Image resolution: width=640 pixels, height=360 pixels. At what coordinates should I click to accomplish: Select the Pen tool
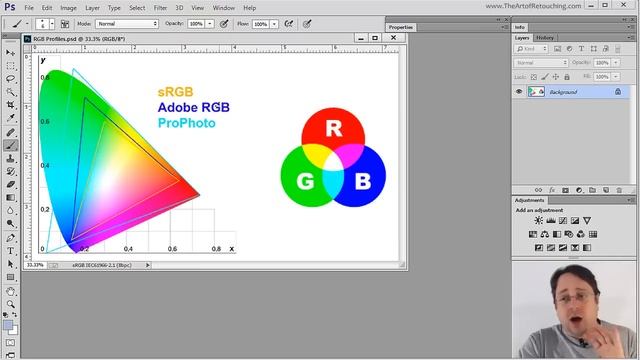(x=11, y=238)
